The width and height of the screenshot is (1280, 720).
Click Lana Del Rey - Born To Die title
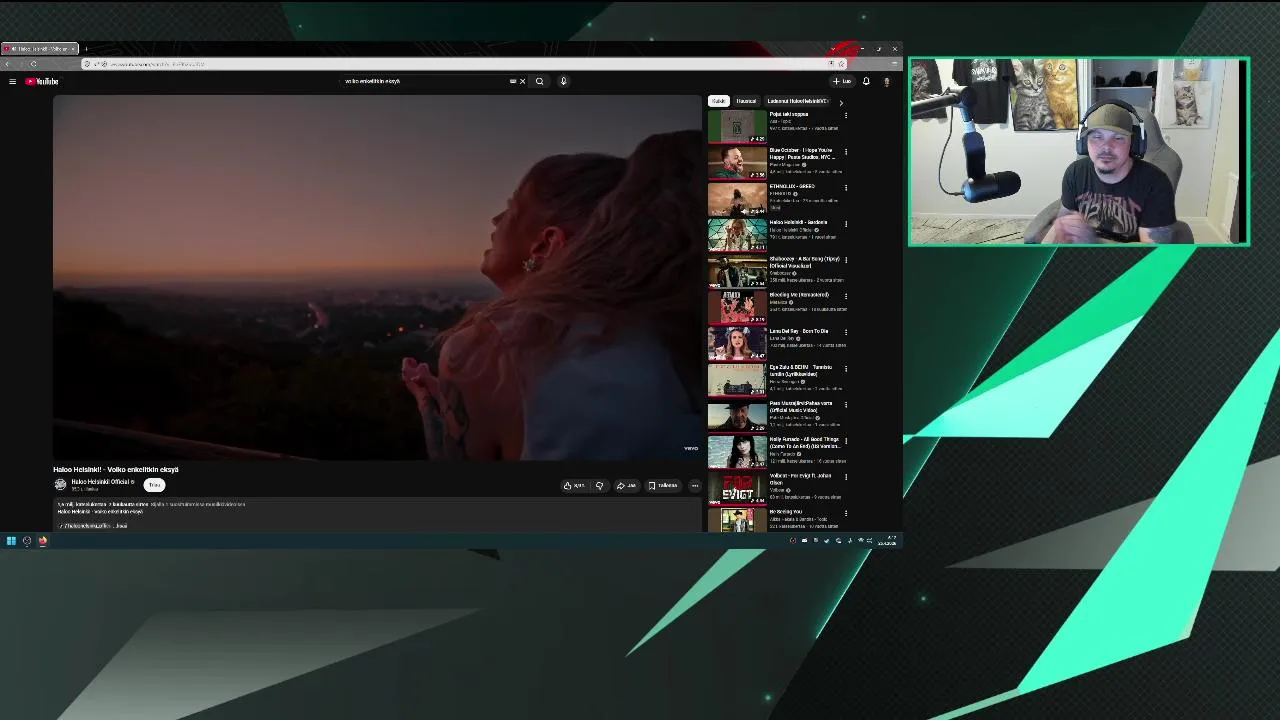tap(799, 331)
